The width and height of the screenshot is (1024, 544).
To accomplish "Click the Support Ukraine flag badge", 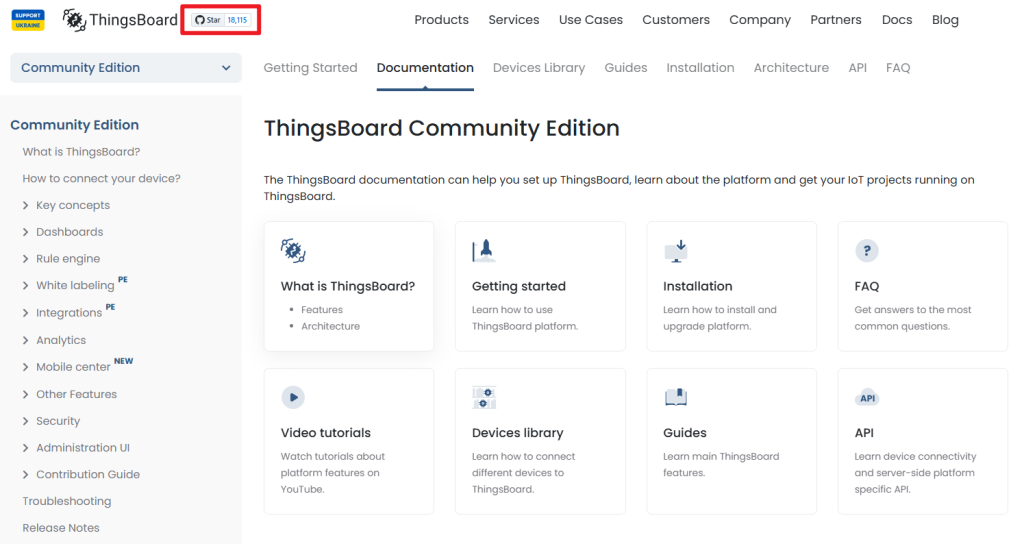I will (x=27, y=20).
